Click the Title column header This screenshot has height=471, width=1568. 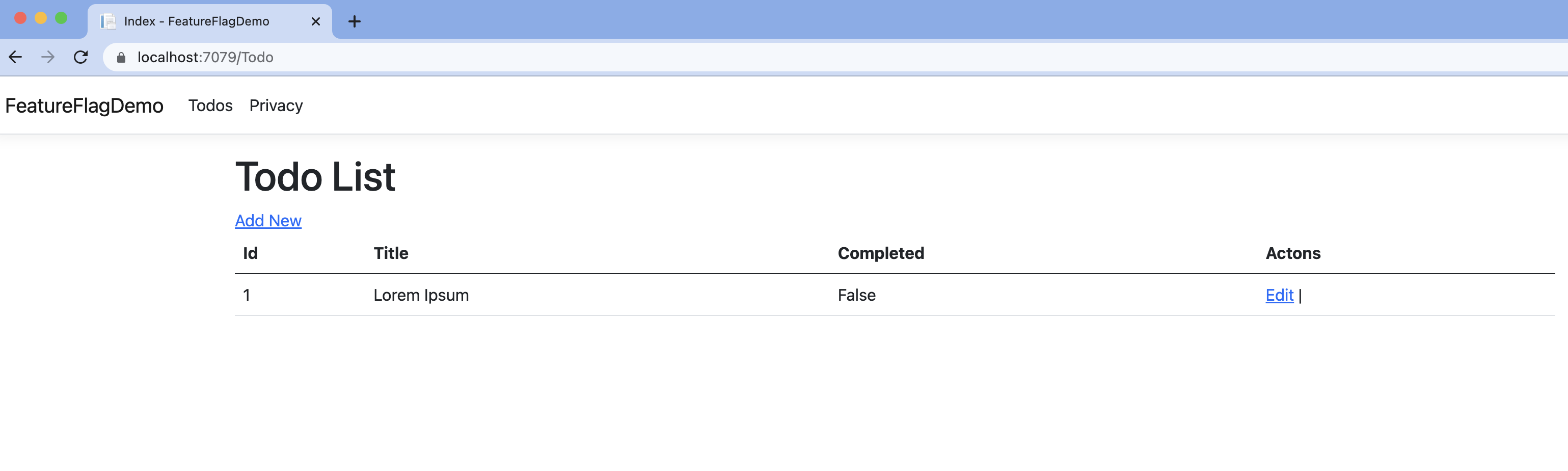point(391,253)
